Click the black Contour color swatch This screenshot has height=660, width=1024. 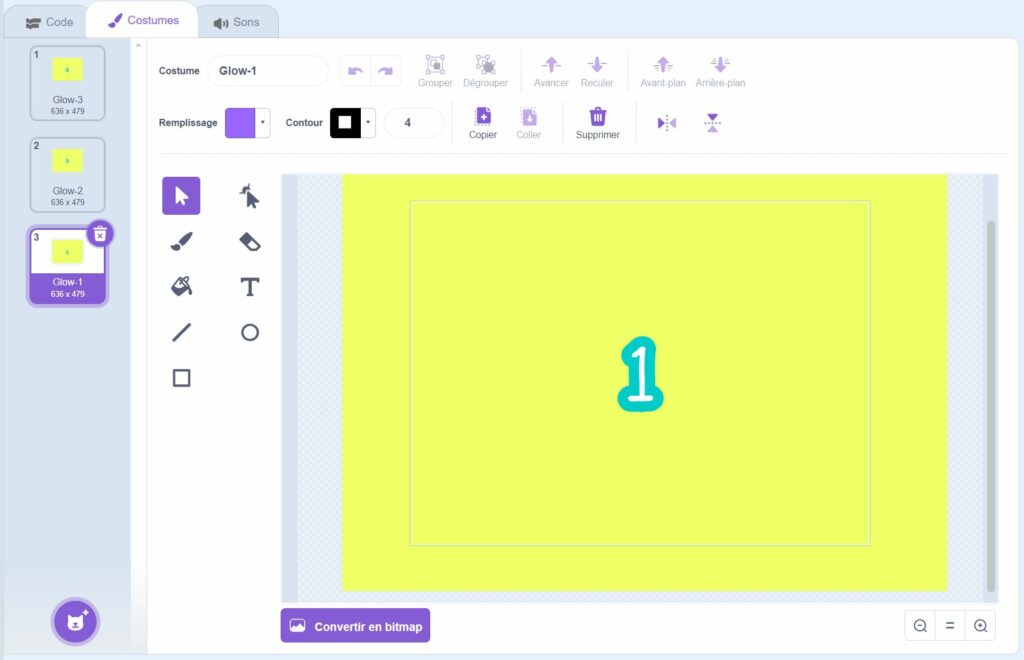coord(345,123)
